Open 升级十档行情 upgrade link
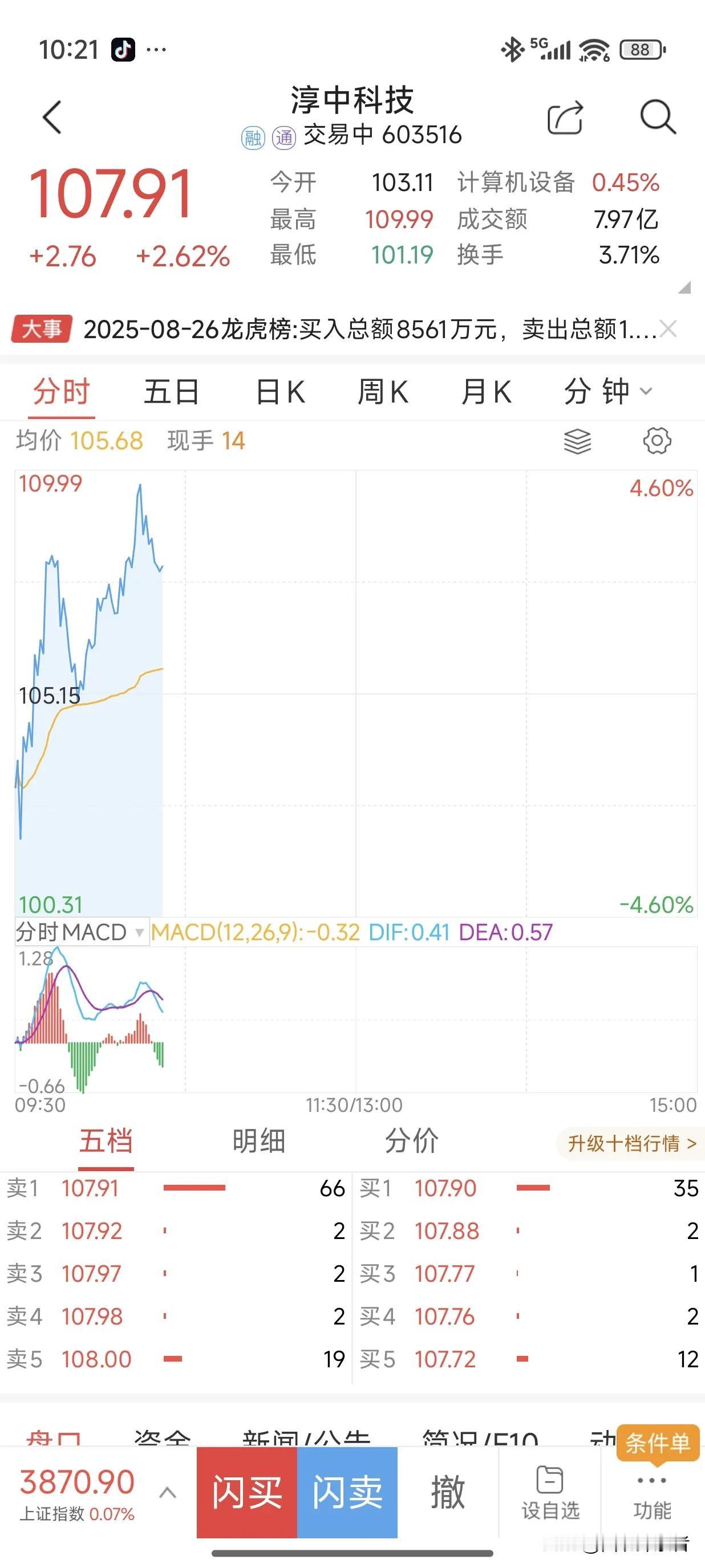The height and width of the screenshot is (1568, 705). [631, 1143]
